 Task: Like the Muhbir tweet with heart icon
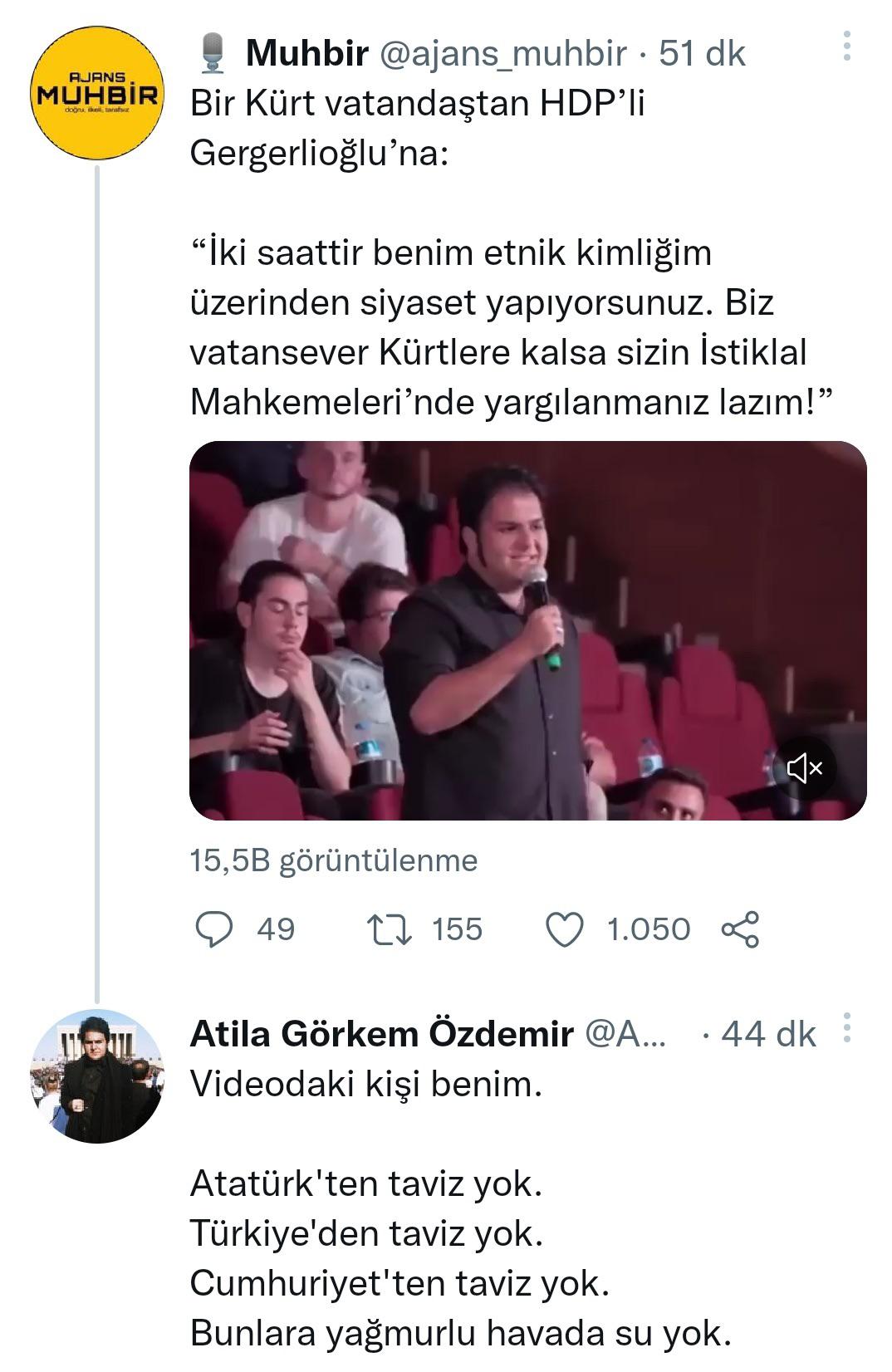(565, 929)
